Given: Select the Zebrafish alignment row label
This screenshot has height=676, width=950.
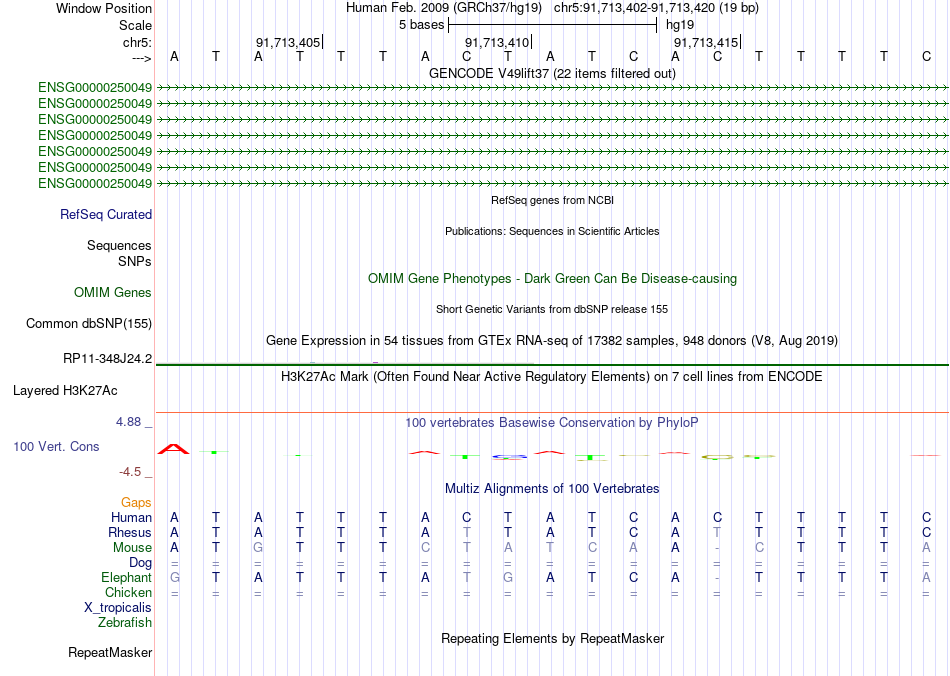Looking at the screenshot, I should click(x=125, y=623).
